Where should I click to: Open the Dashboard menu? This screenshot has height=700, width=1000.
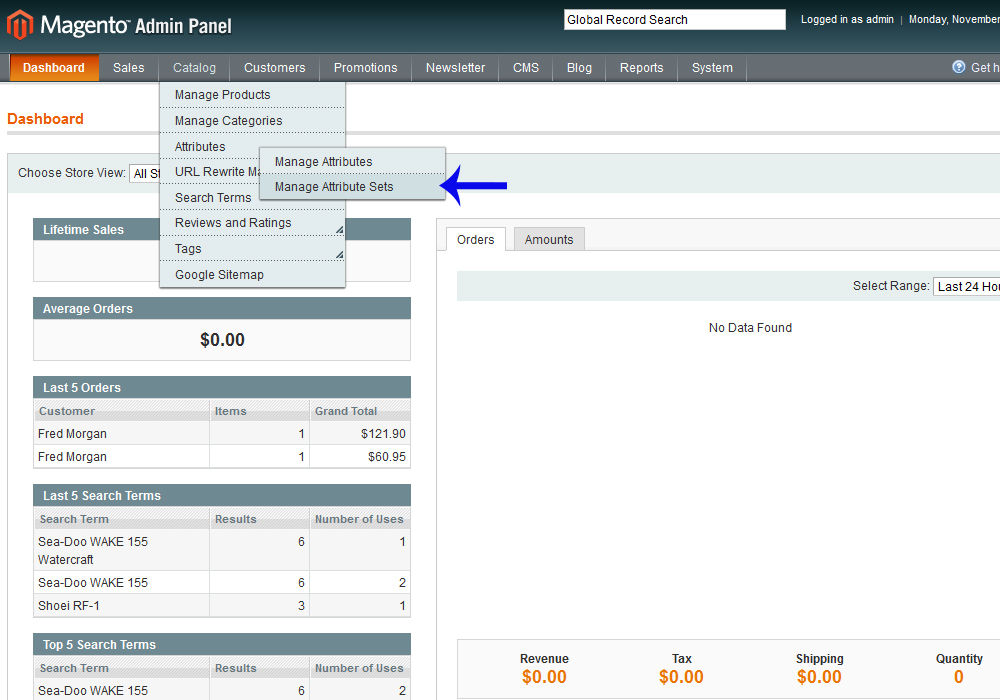[54, 68]
